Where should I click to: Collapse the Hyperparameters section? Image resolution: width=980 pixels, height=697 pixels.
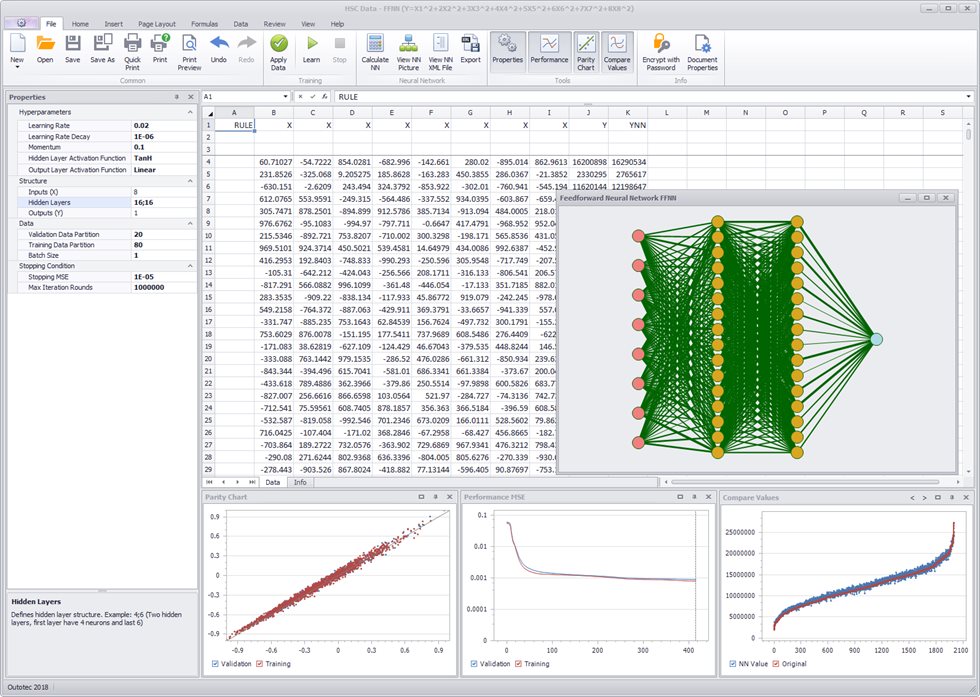click(x=189, y=112)
